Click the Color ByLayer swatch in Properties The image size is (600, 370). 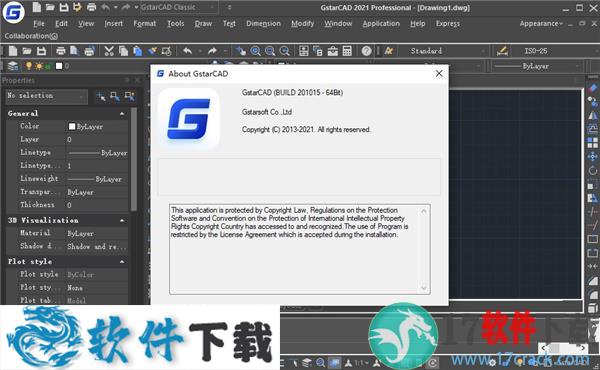point(72,126)
